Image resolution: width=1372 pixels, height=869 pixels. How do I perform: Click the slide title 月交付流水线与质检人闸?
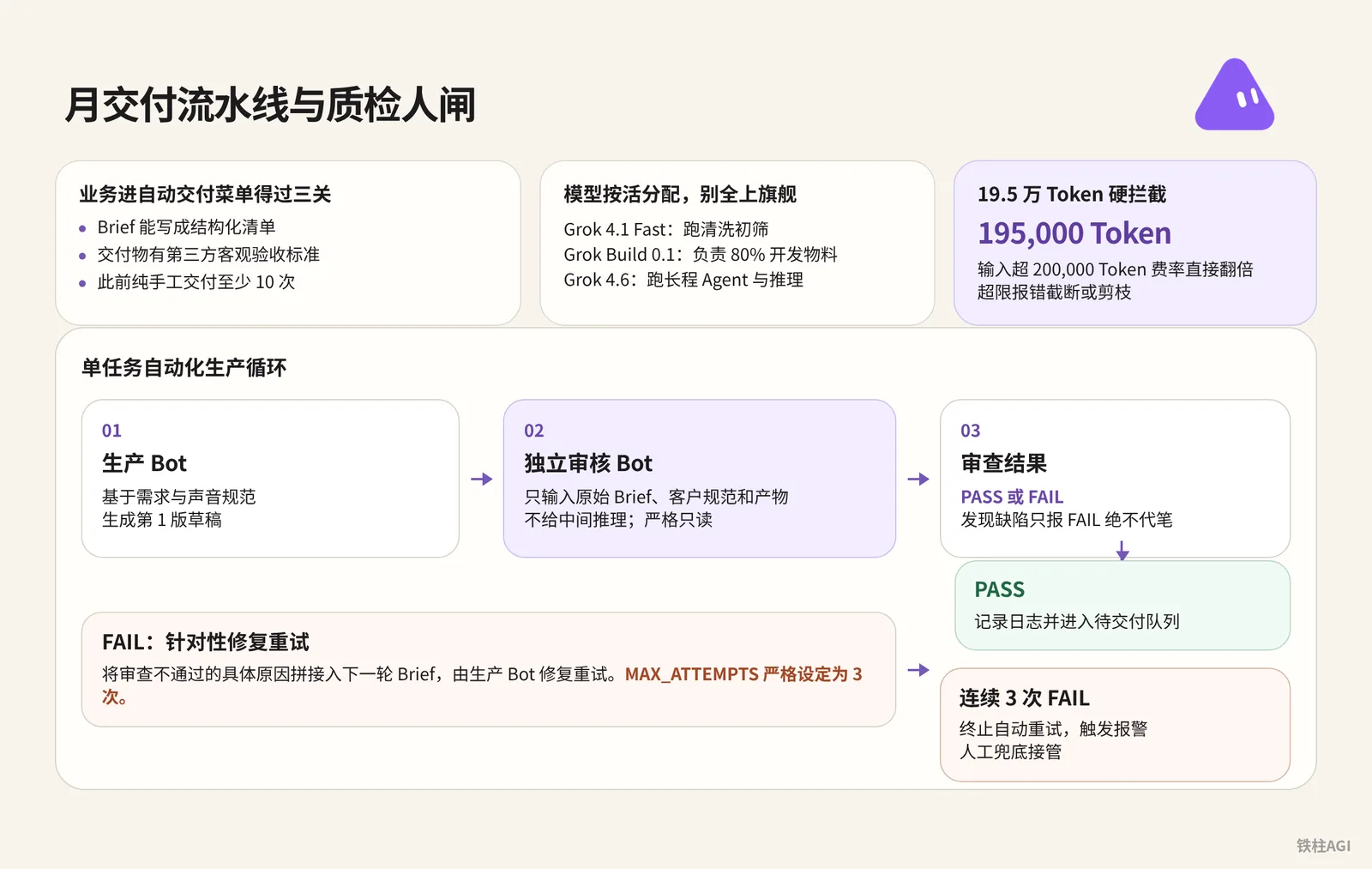click(270, 106)
